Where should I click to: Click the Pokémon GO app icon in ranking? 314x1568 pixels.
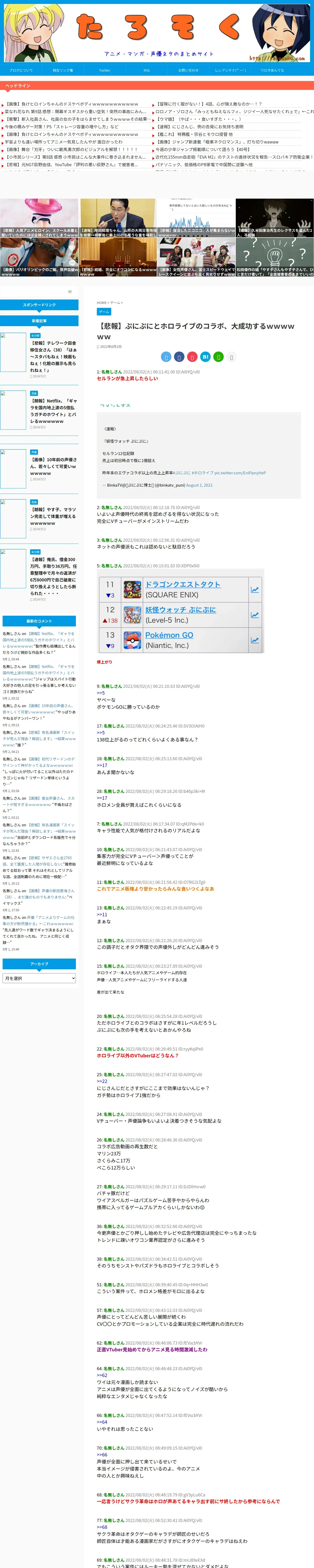pyautogui.click(x=132, y=640)
